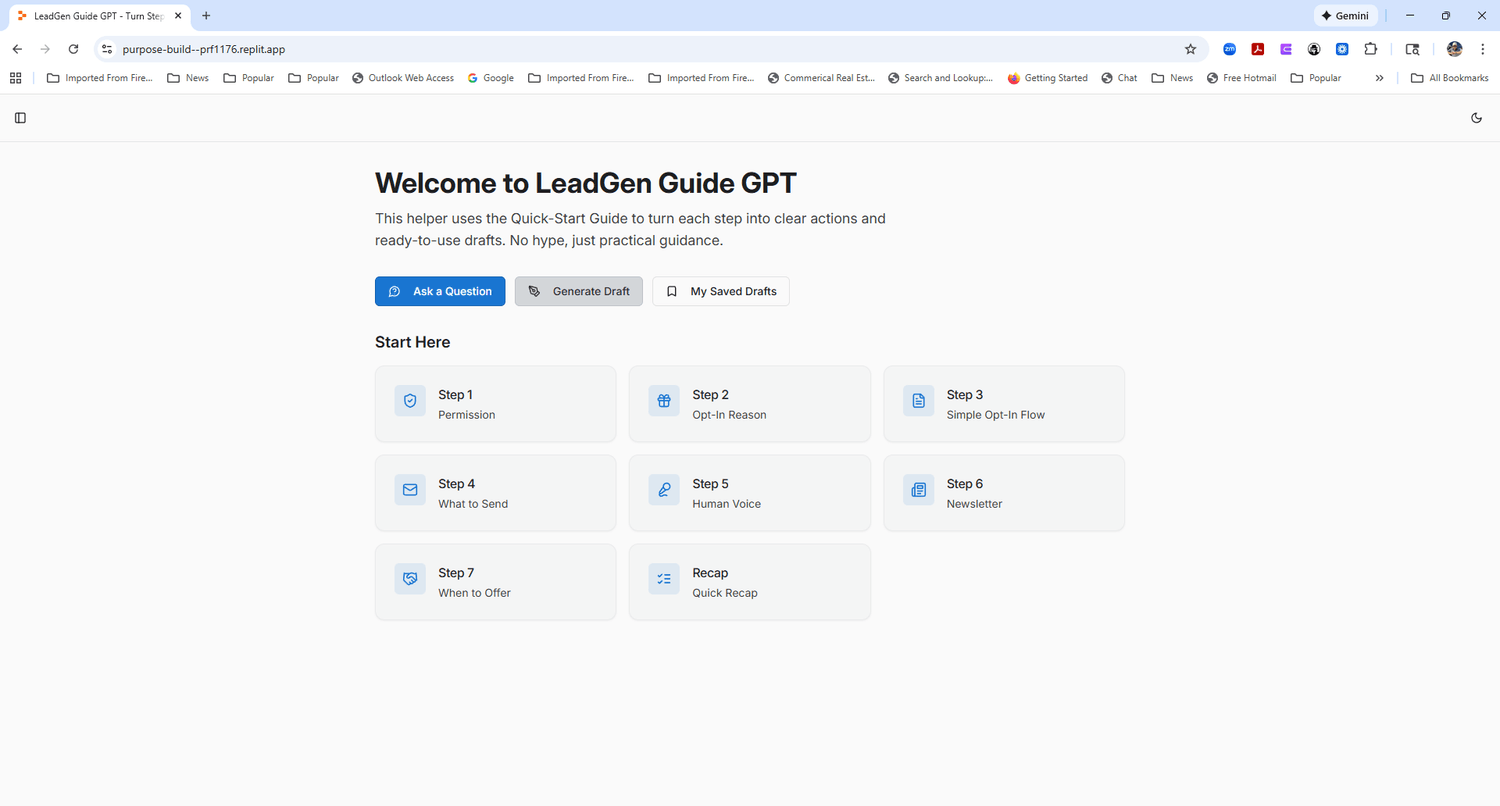Open the Step 1 Permission card
Image resolution: width=1500 pixels, height=806 pixels.
495,404
